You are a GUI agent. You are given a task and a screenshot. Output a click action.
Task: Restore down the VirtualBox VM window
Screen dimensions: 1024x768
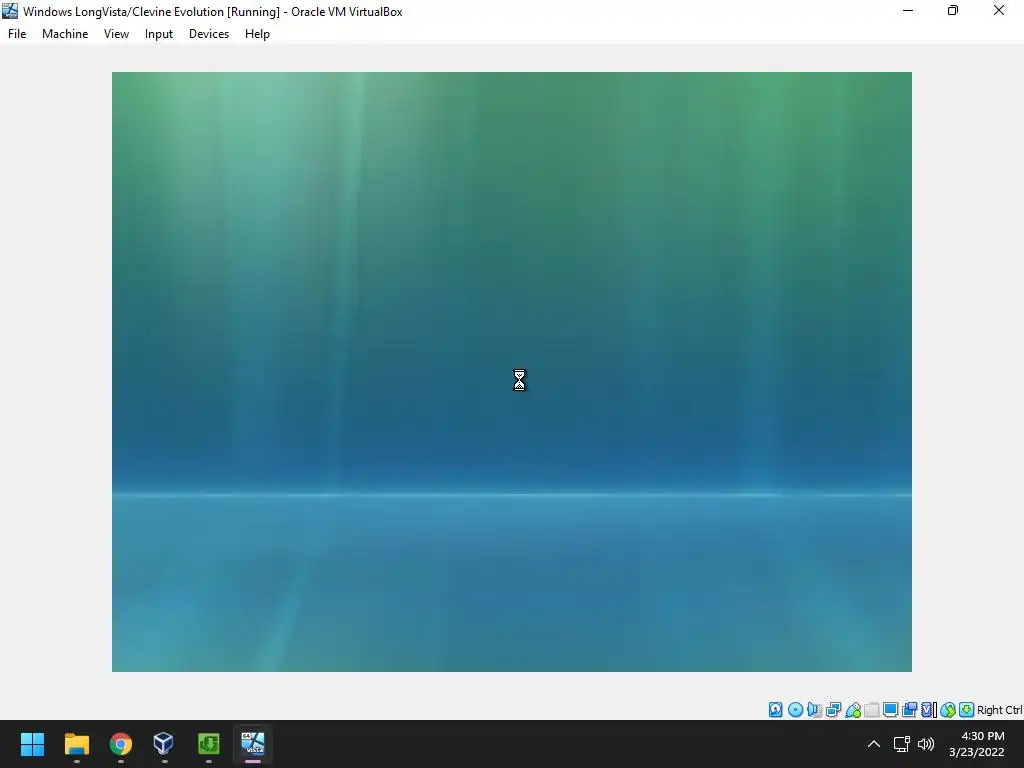click(953, 11)
